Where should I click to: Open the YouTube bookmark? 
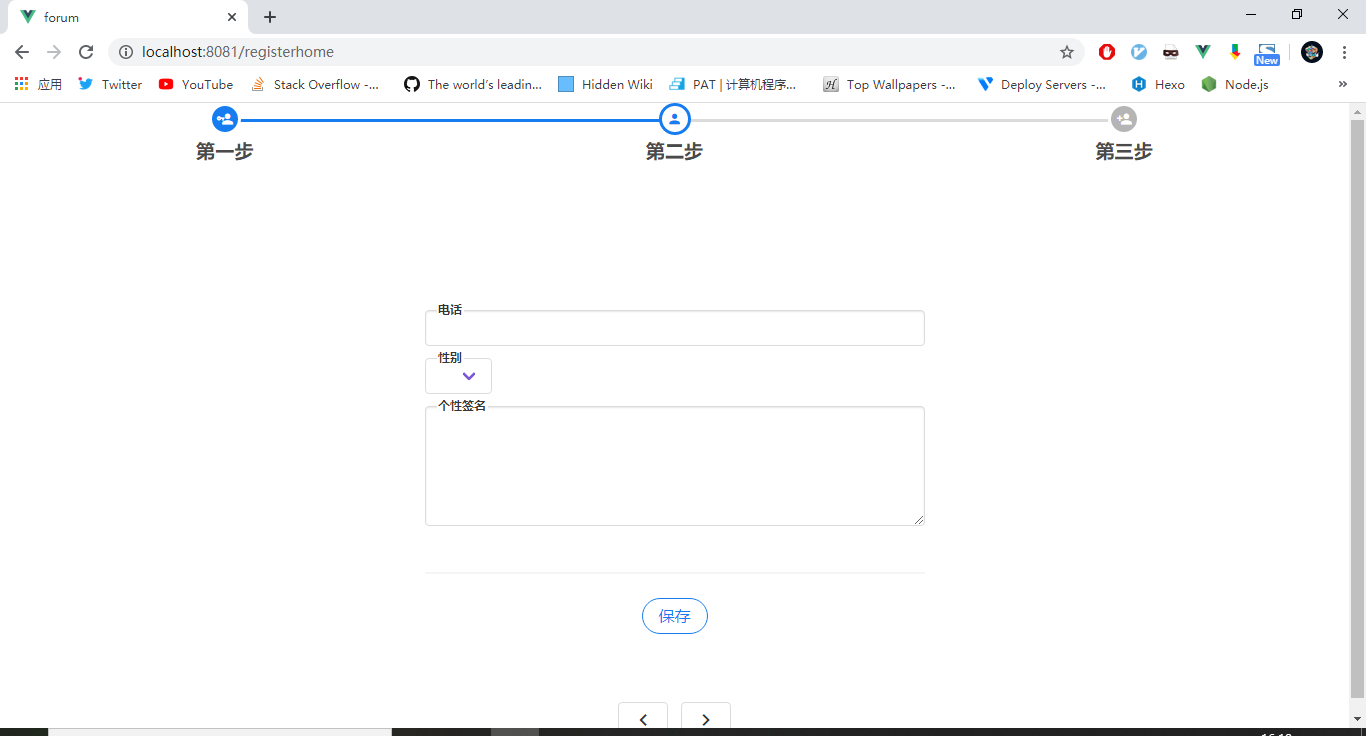point(196,85)
